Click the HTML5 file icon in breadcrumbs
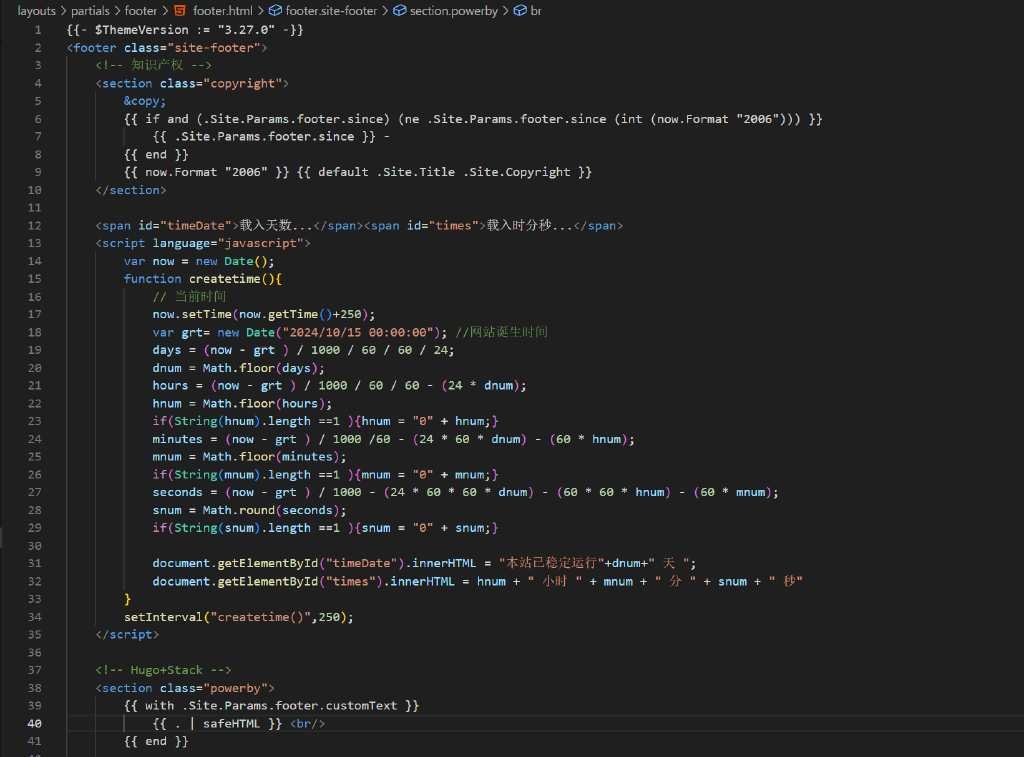The image size is (1024, 757). (180, 10)
